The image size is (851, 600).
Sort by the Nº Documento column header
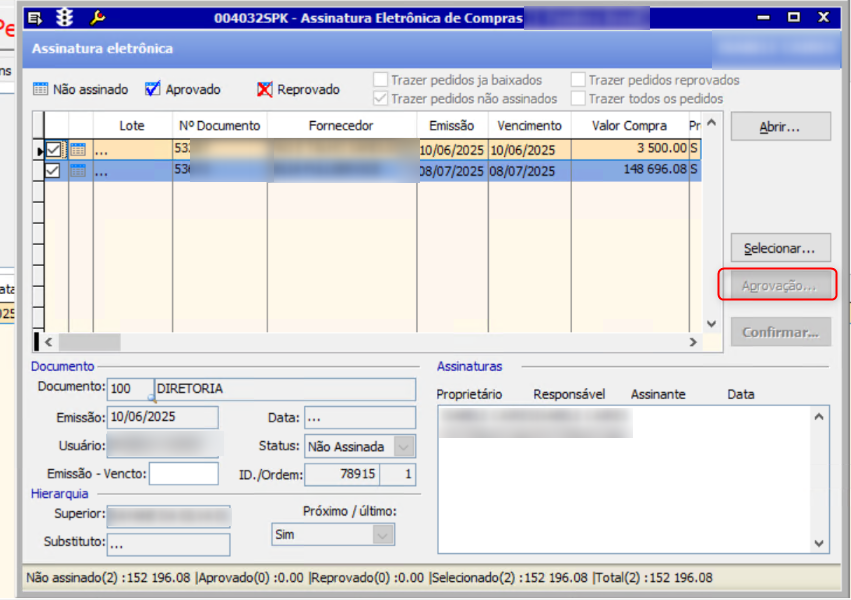[220, 126]
